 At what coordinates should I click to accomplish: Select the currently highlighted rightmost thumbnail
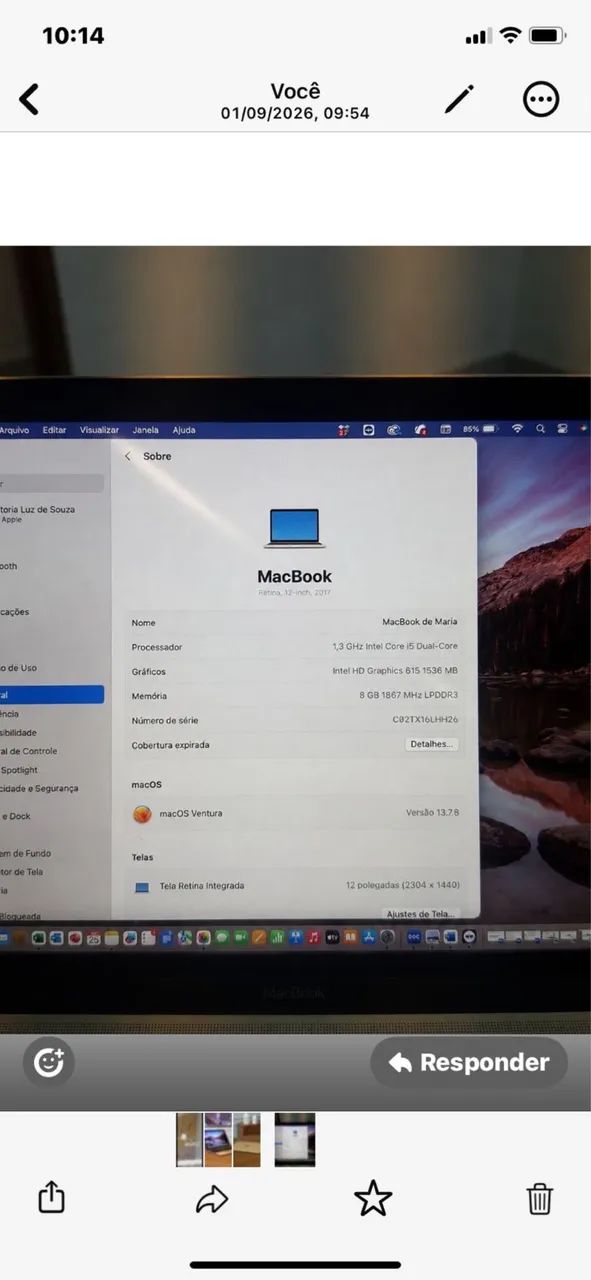295,1140
